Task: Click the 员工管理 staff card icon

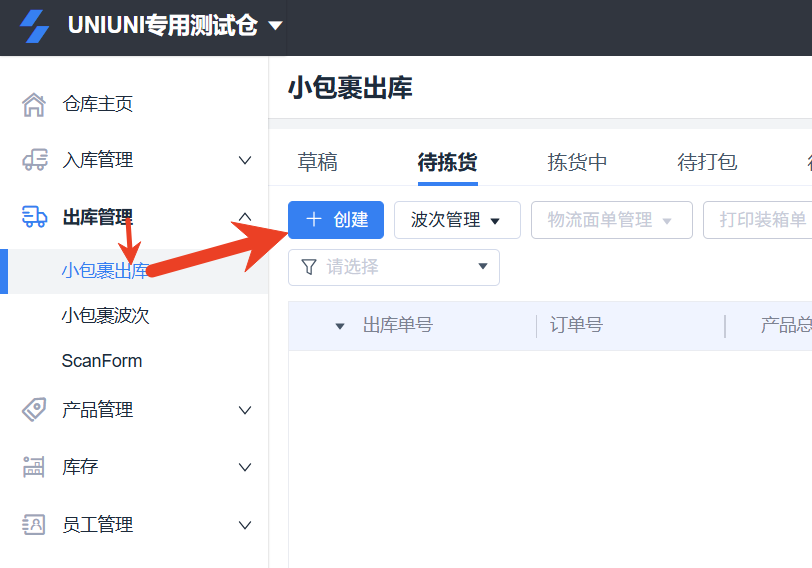Action: pos(34,525)
